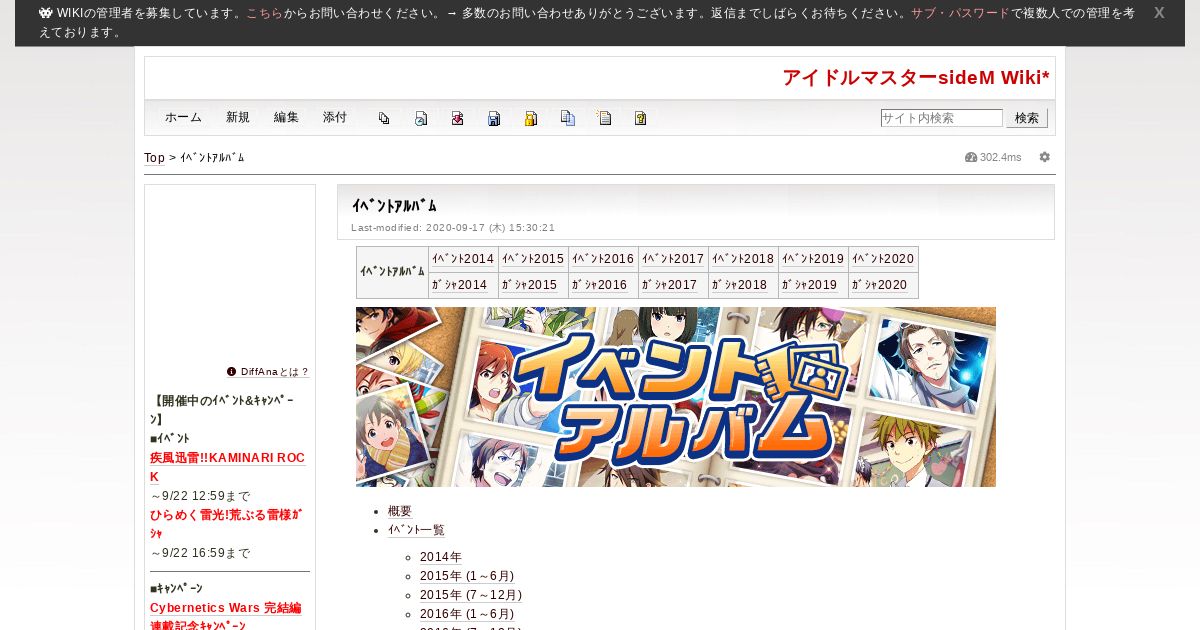Click the yellow padlock freeze icon

coord(531,118)
